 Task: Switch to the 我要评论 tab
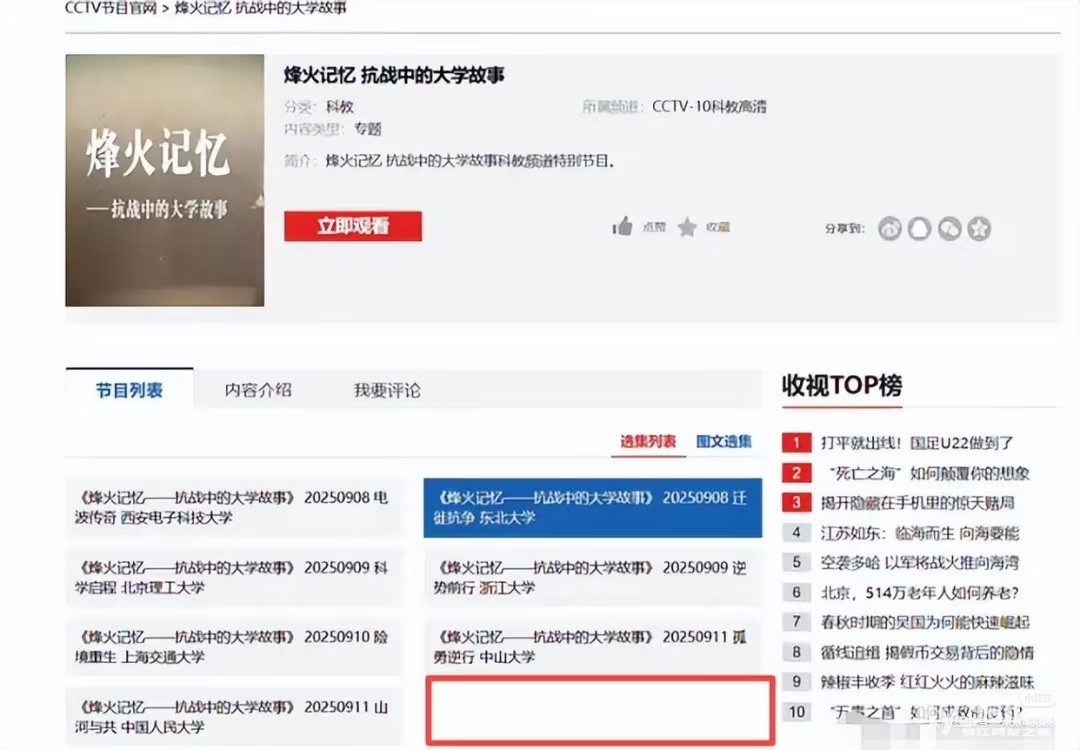(x=387, y=390)
